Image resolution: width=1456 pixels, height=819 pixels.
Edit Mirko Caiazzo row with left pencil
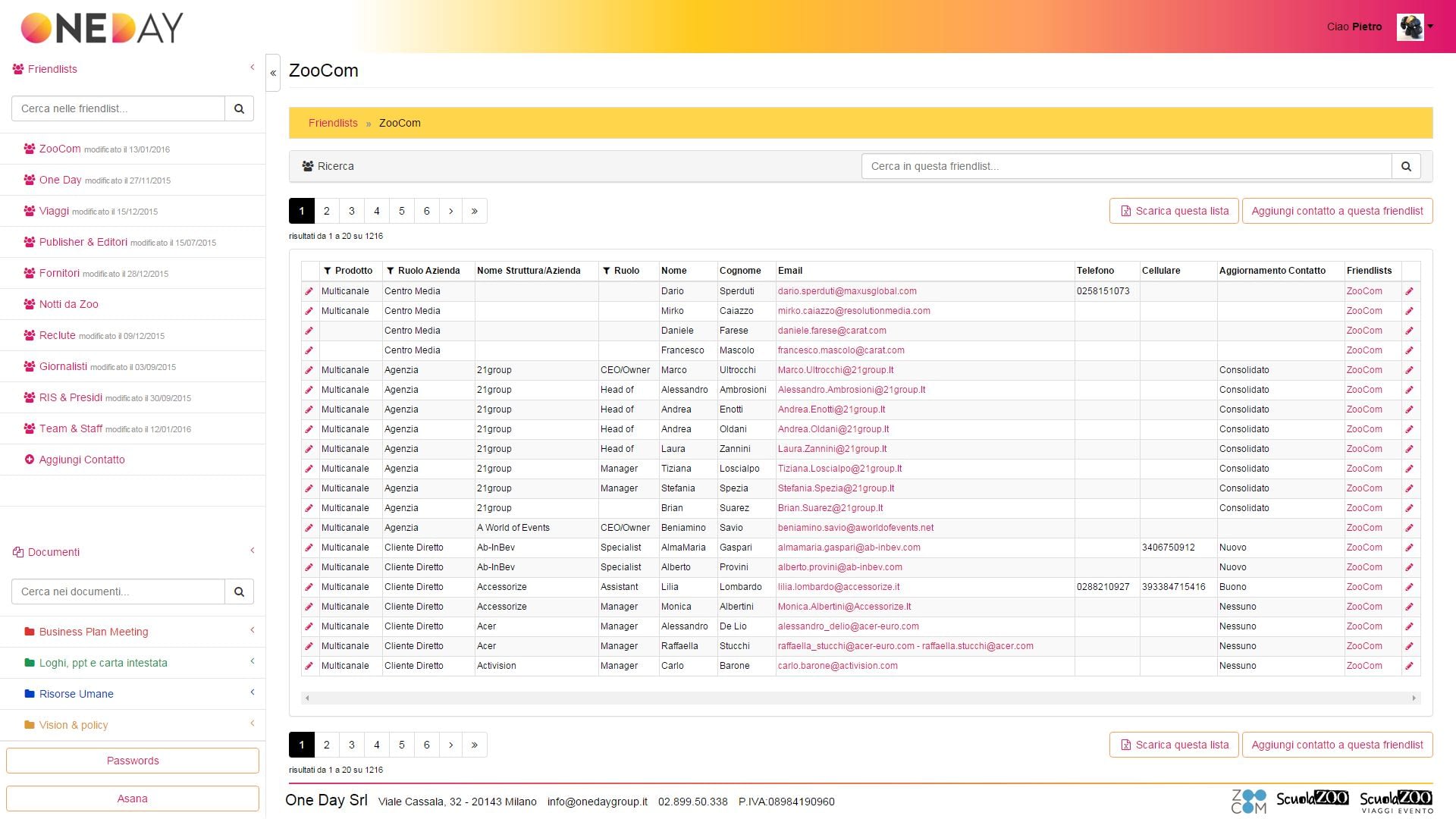[309, 311]
